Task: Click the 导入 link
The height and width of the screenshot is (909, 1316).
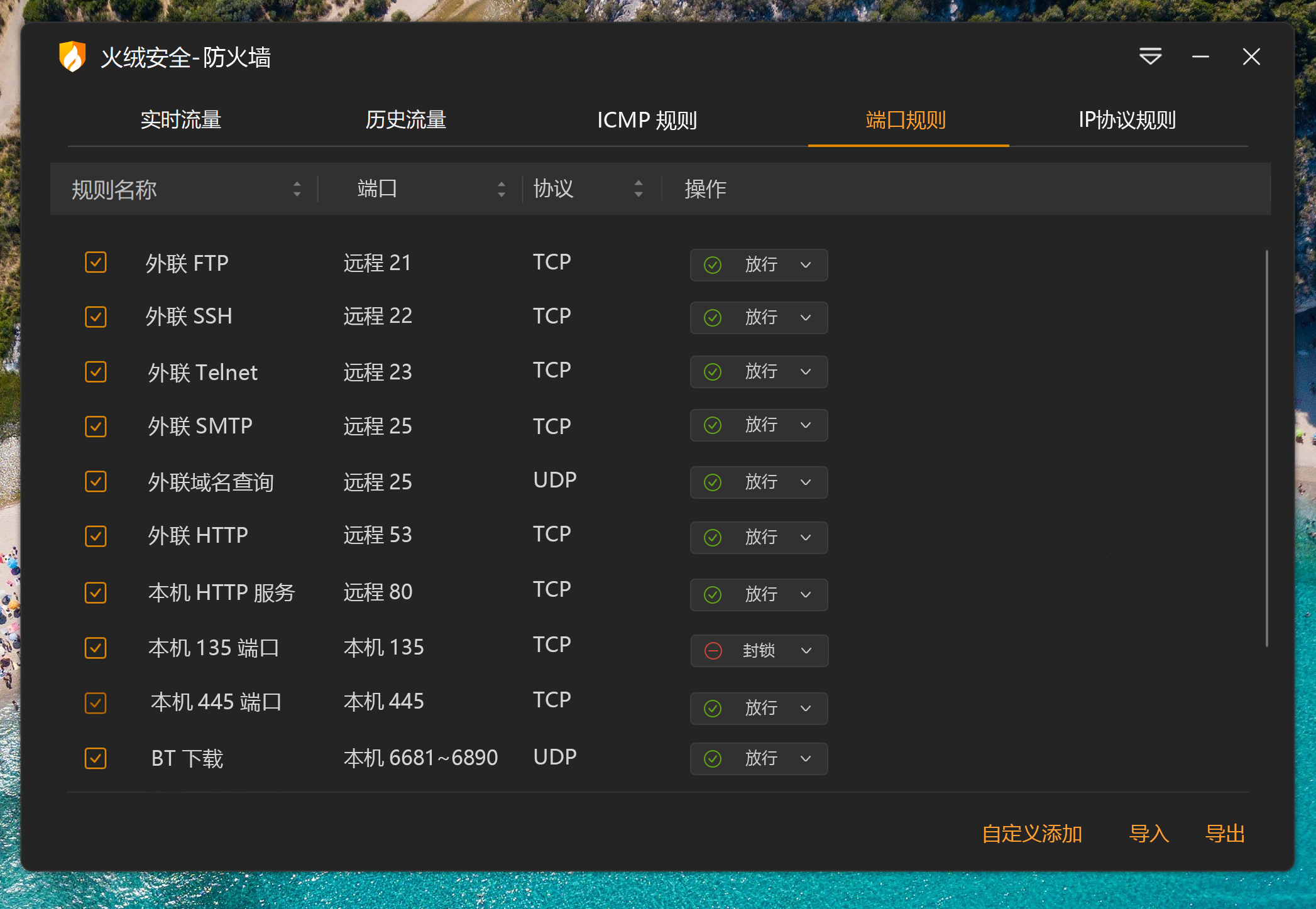Action: tap(1148, 834)
